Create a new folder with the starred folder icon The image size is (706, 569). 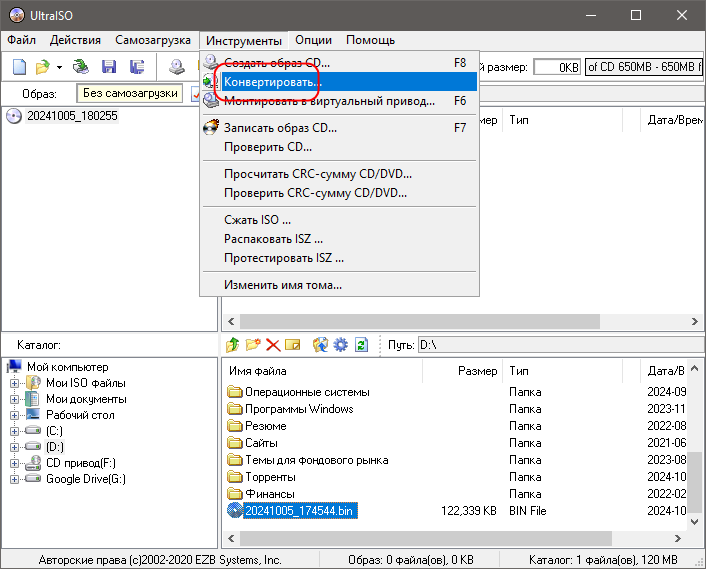click(x=253, y=345)
